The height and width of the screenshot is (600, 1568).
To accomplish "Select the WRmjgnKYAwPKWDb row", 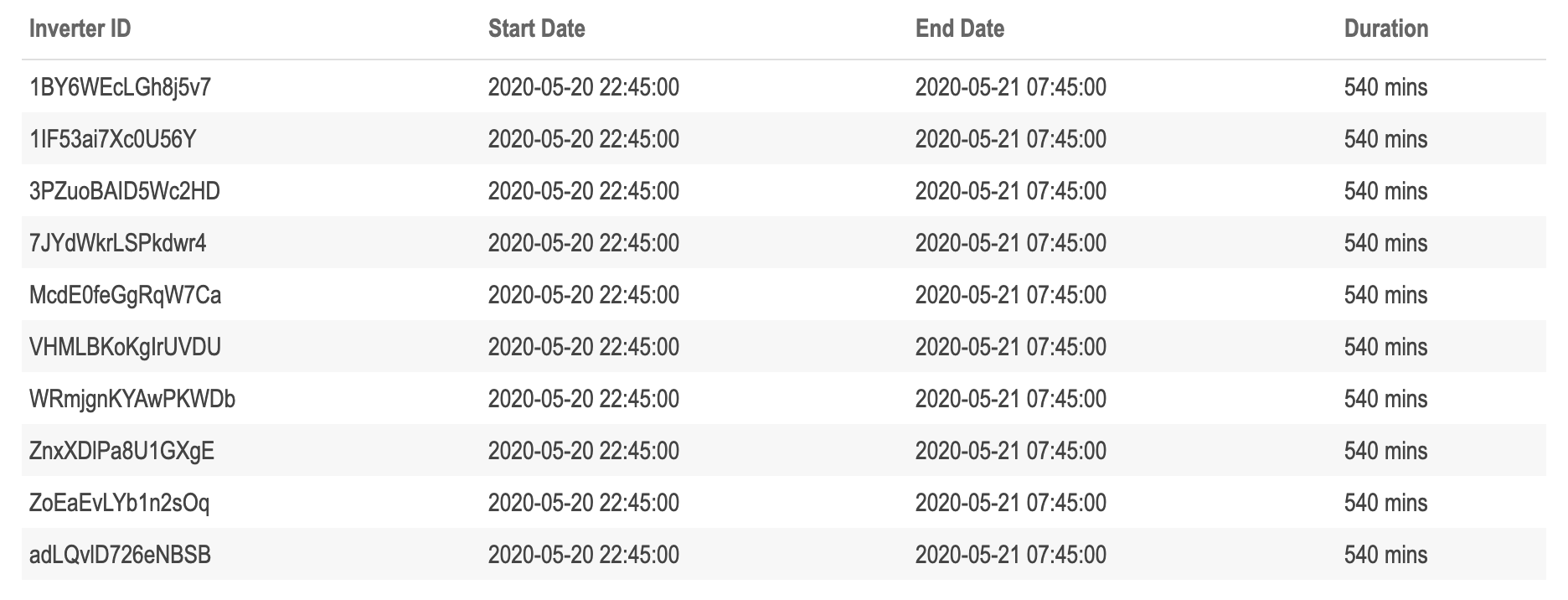I will coord(784,399).
